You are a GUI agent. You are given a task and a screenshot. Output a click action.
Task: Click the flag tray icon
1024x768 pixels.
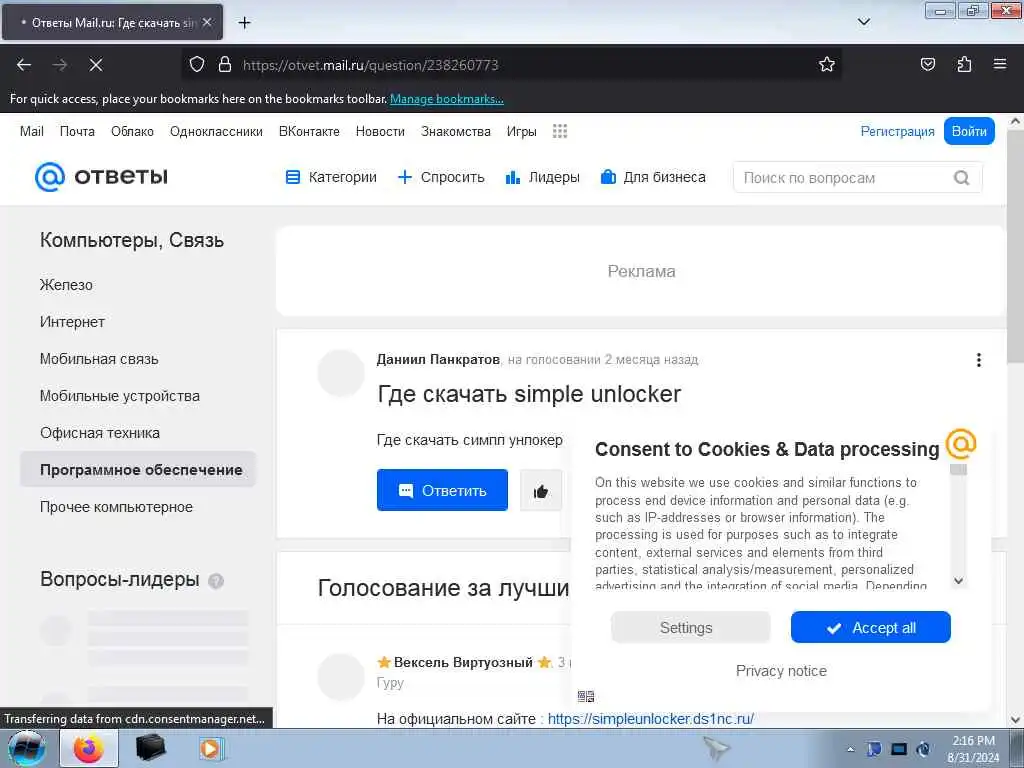point(874,750)
